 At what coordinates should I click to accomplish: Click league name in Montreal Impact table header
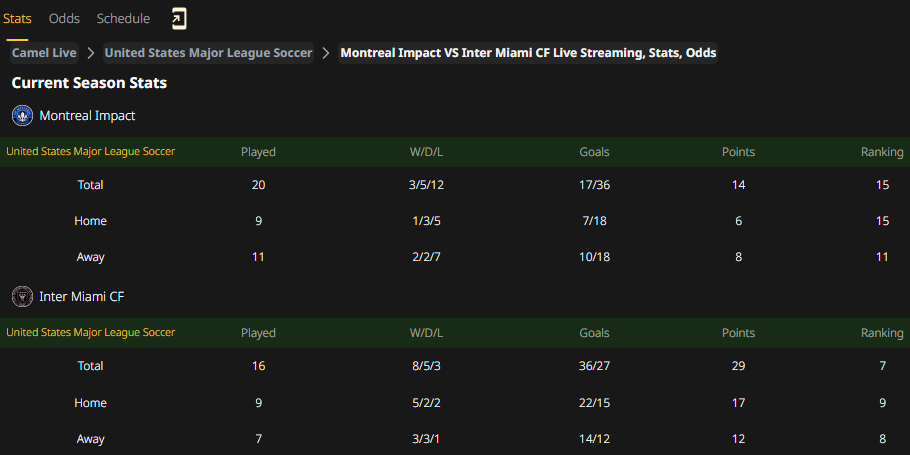point(91,151)
